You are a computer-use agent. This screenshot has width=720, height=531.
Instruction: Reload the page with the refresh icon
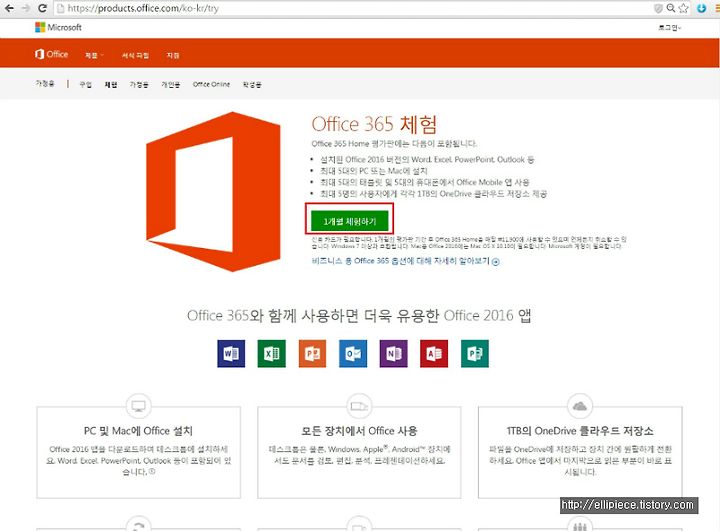click(x=42, y=8)
